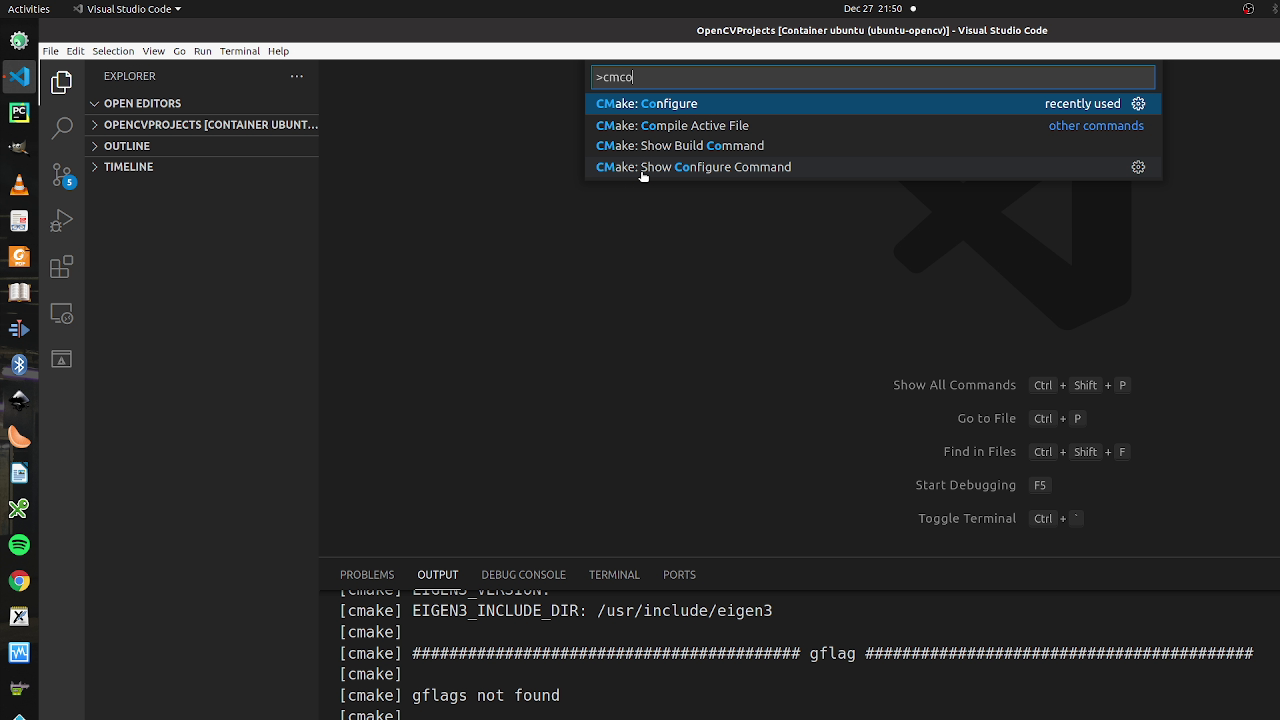Open the Run and Debug view
The image size is (1280, 720).
[62, 221]
